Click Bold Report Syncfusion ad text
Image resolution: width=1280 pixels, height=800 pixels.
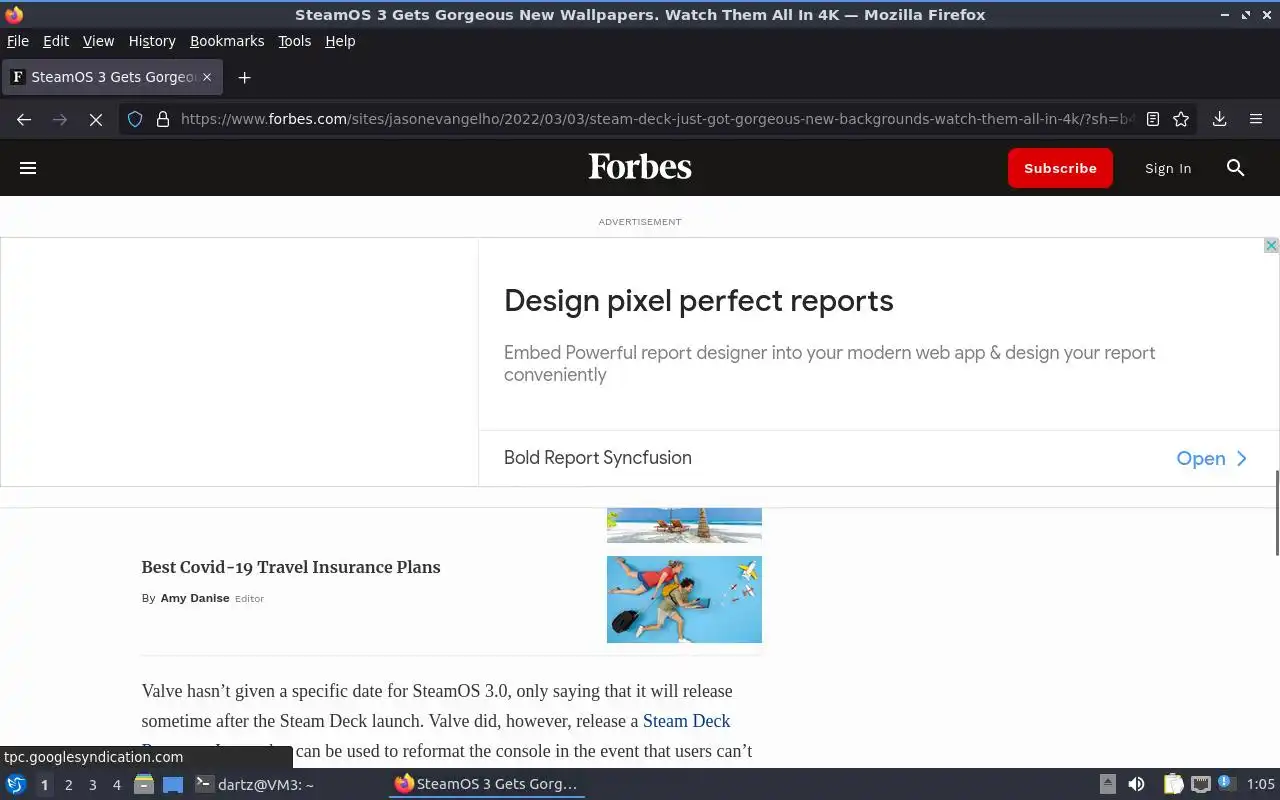point(598,458)
